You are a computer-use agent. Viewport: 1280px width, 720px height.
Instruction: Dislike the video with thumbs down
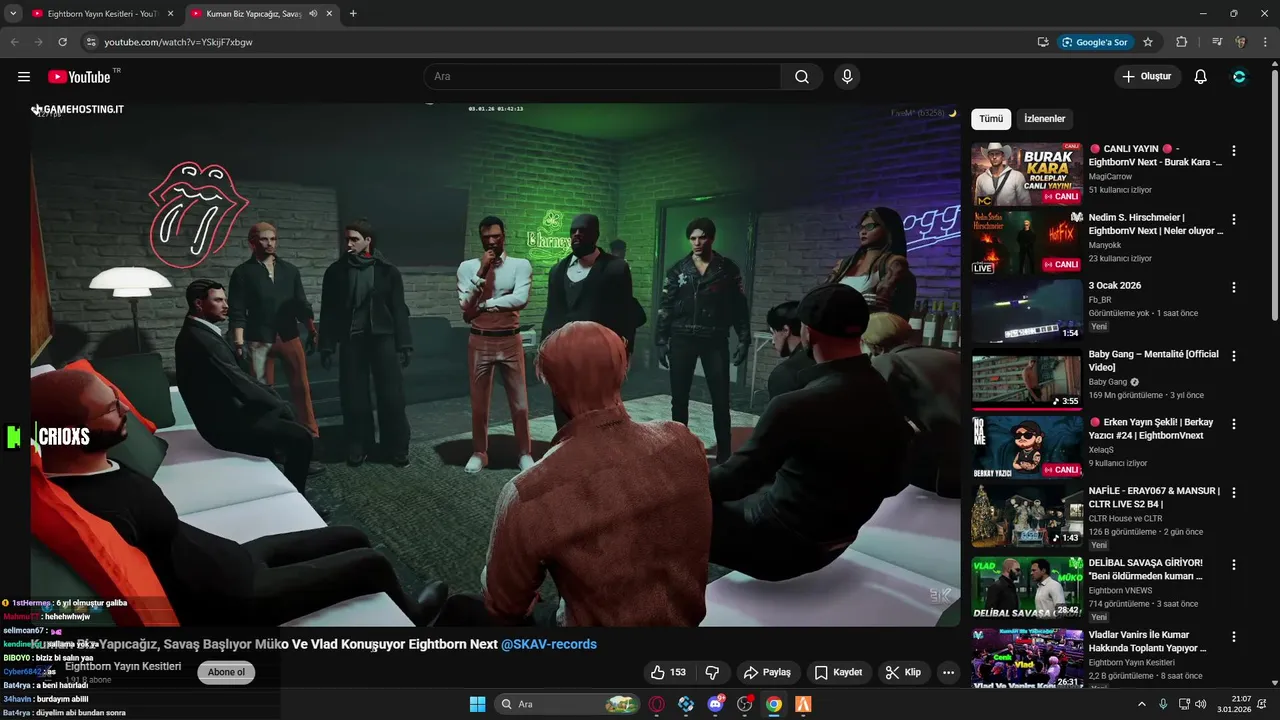(x=712, y=672)
